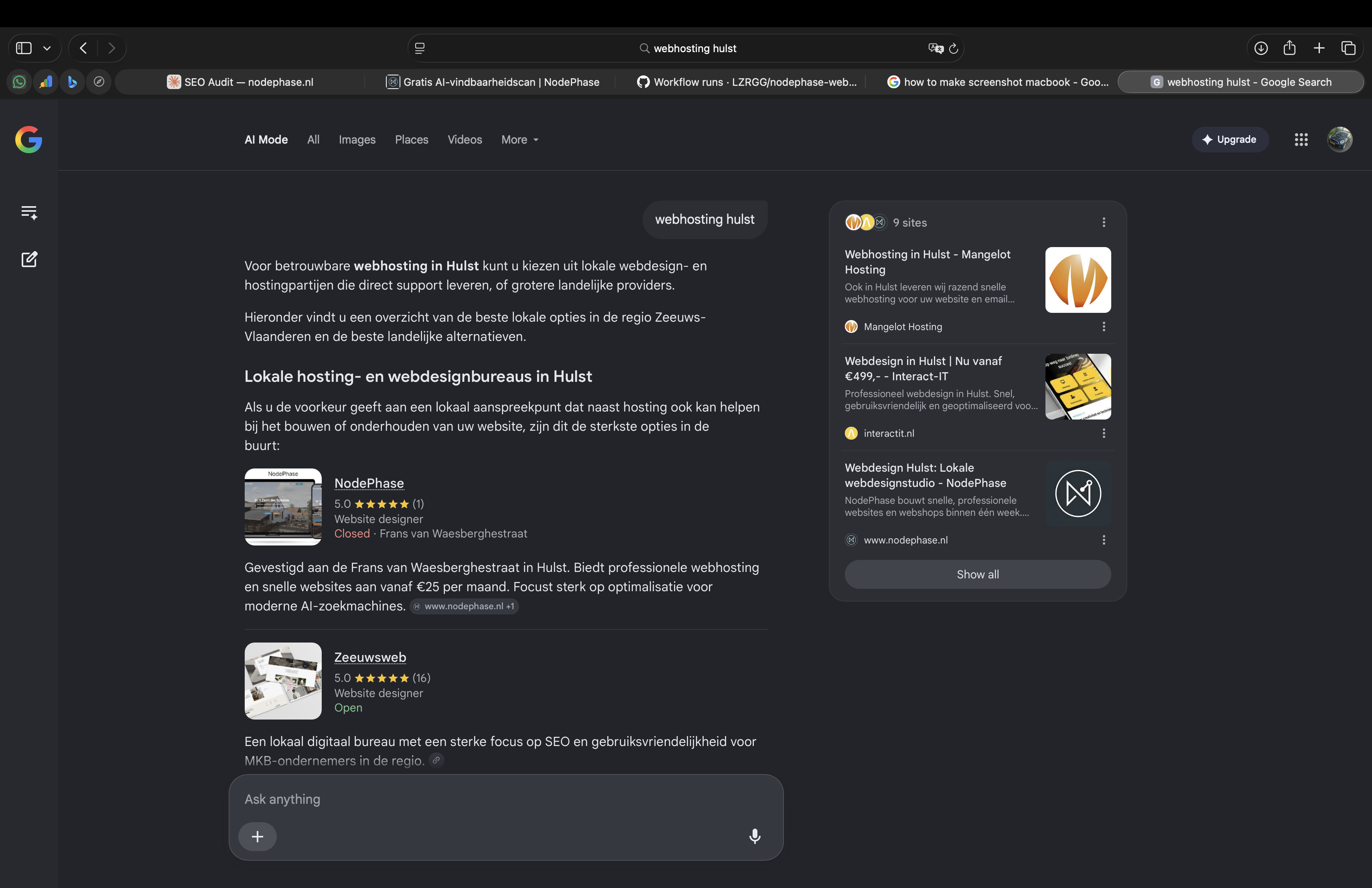Image resolution: width=1372 pixels, height=888 pixels.
Task: Click the Mangelot Hosting logo thumbnail
Action: coord(1078,280)
